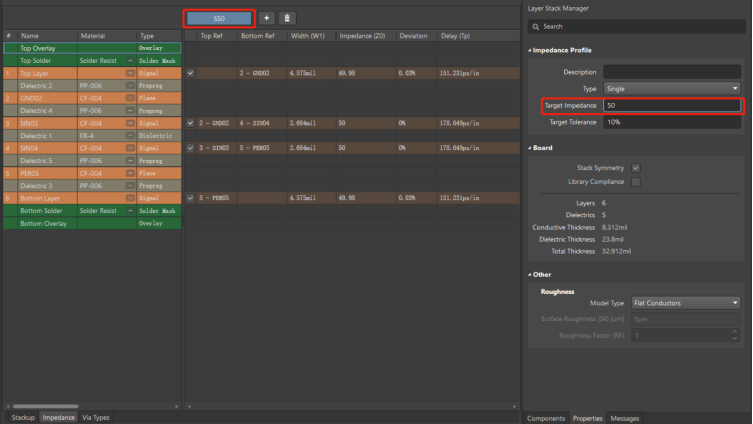Open material picker for SIN03 row
753x424 pixels.
click(130, 123)
